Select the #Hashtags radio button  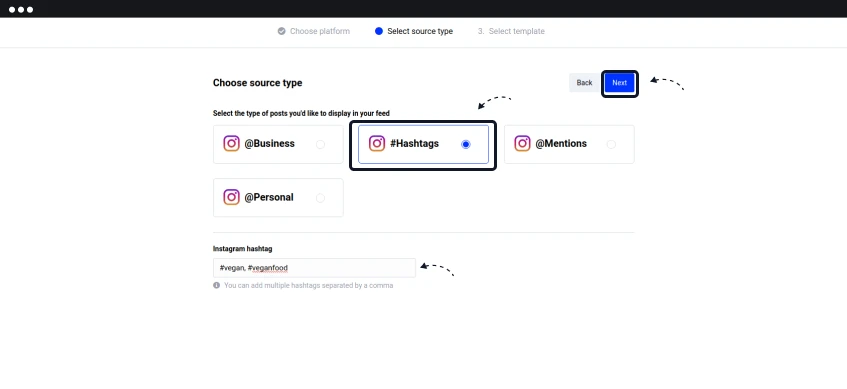click(x=466, y=144)
